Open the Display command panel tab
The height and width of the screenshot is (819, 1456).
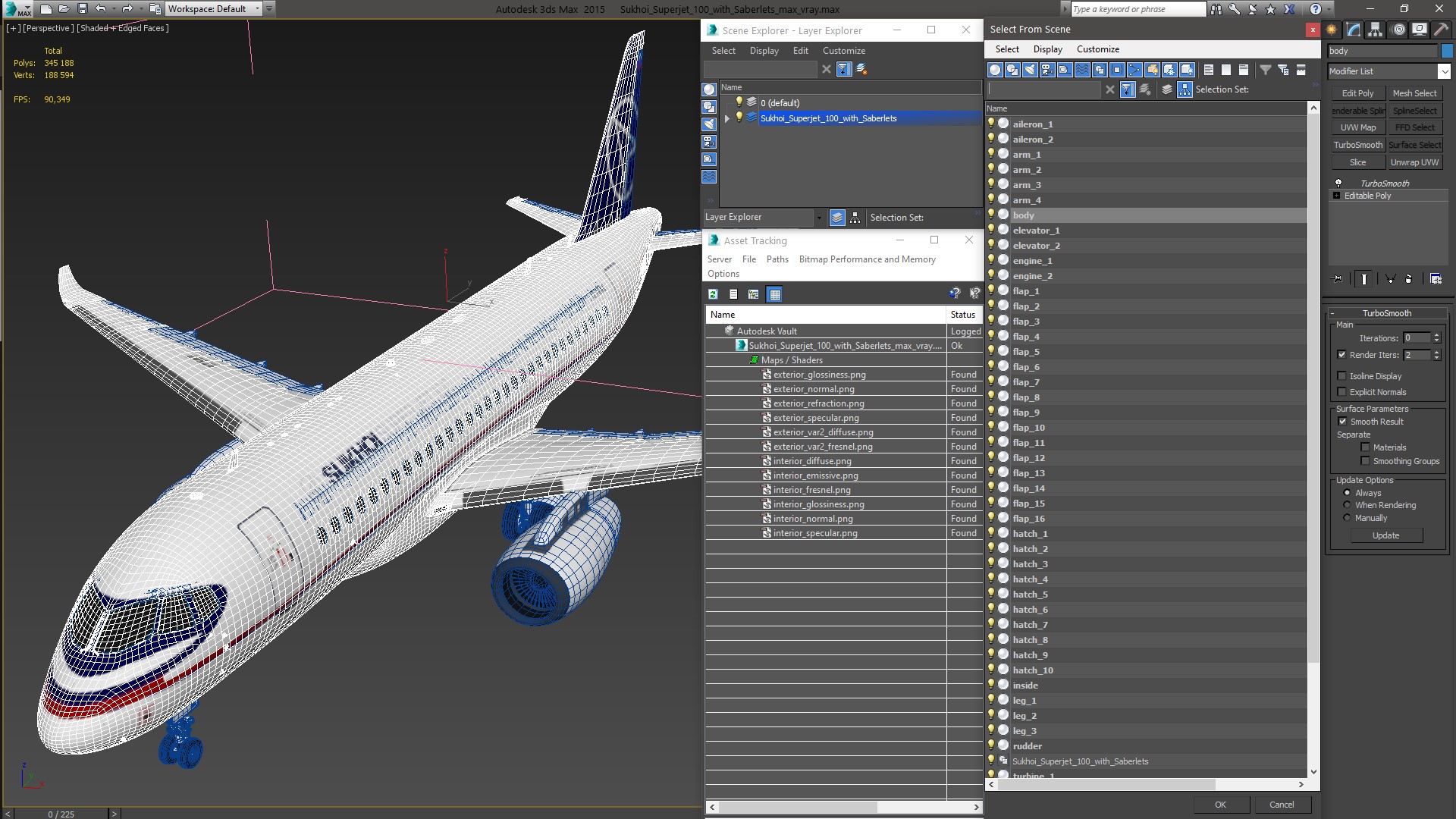click(x=1420, y=30)
